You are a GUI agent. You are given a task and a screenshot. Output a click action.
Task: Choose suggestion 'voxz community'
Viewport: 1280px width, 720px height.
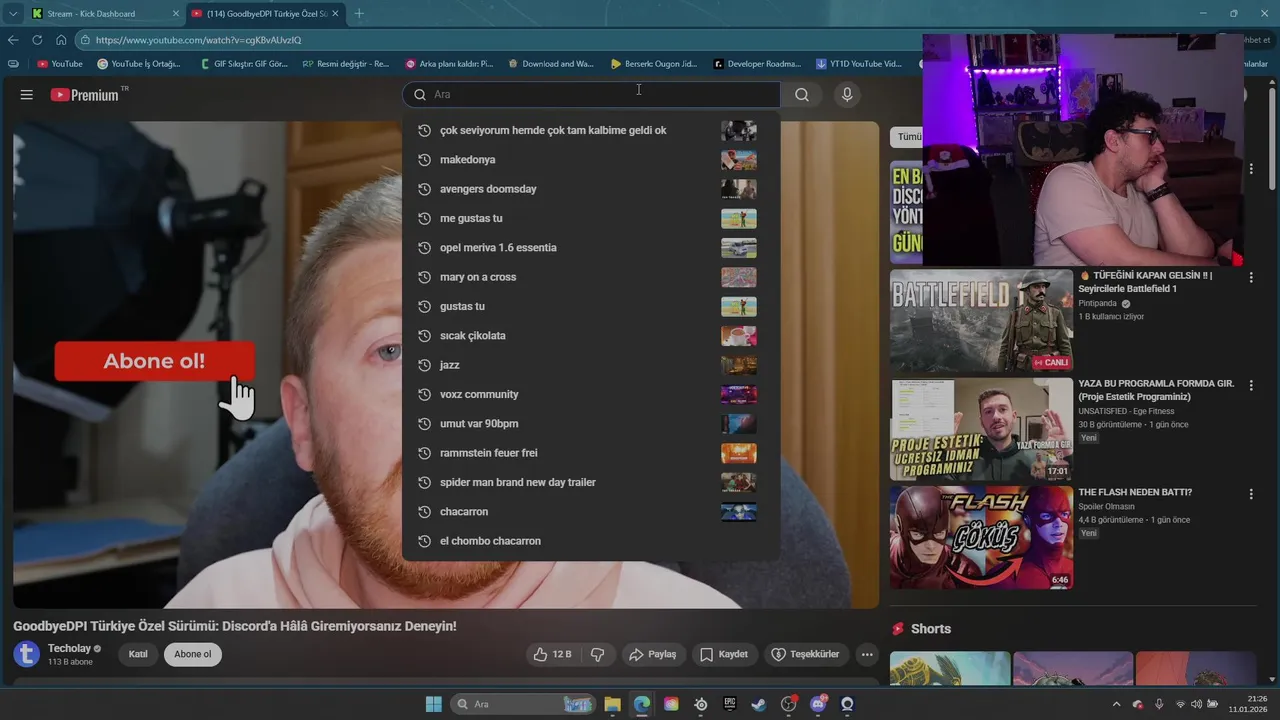591,394
